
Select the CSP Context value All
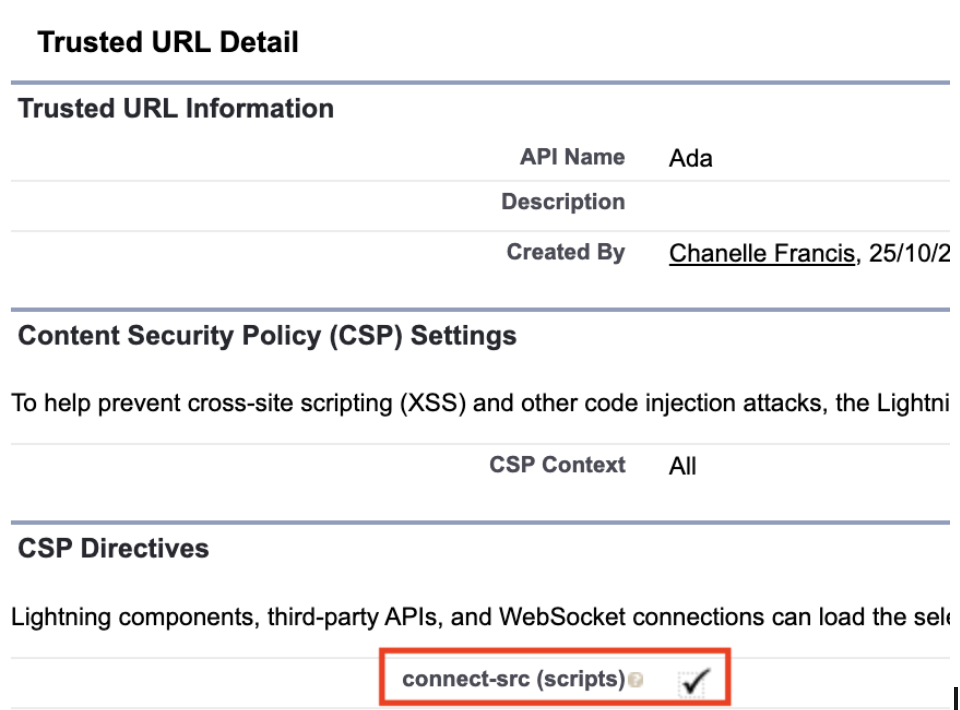pos(682,466)
